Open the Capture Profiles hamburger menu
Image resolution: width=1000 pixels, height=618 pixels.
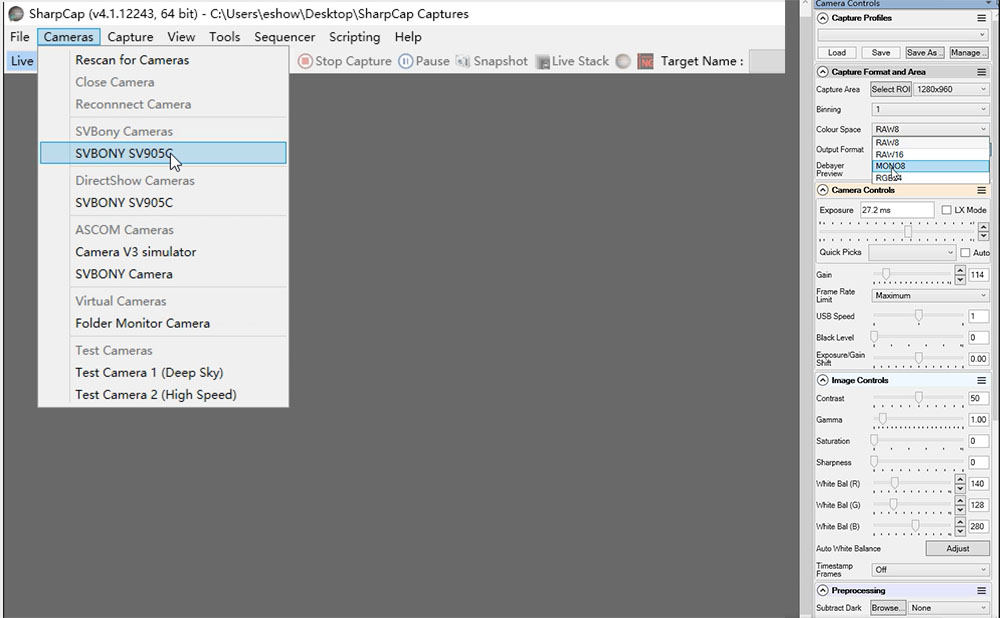click(981, 18)
